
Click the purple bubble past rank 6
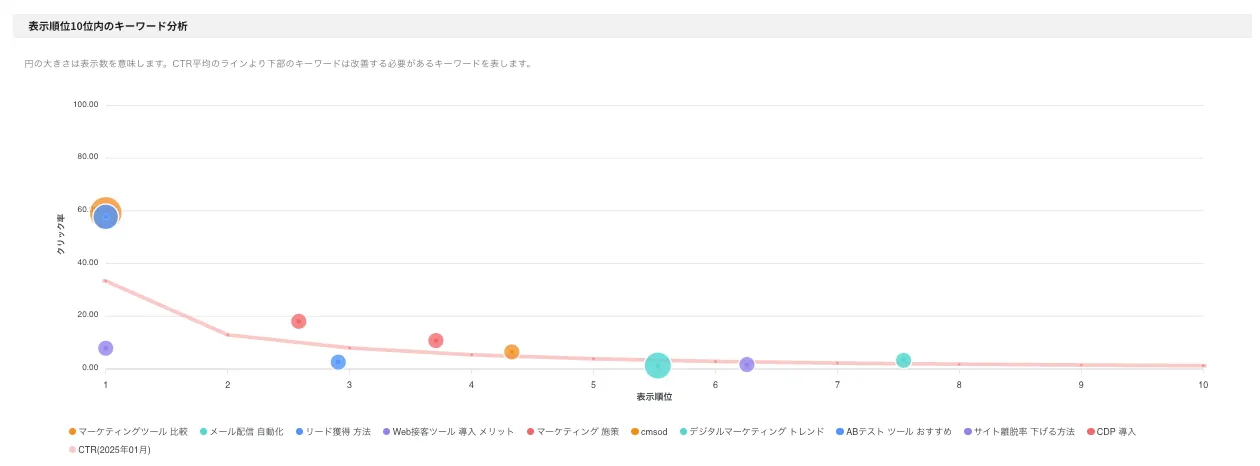747,364
